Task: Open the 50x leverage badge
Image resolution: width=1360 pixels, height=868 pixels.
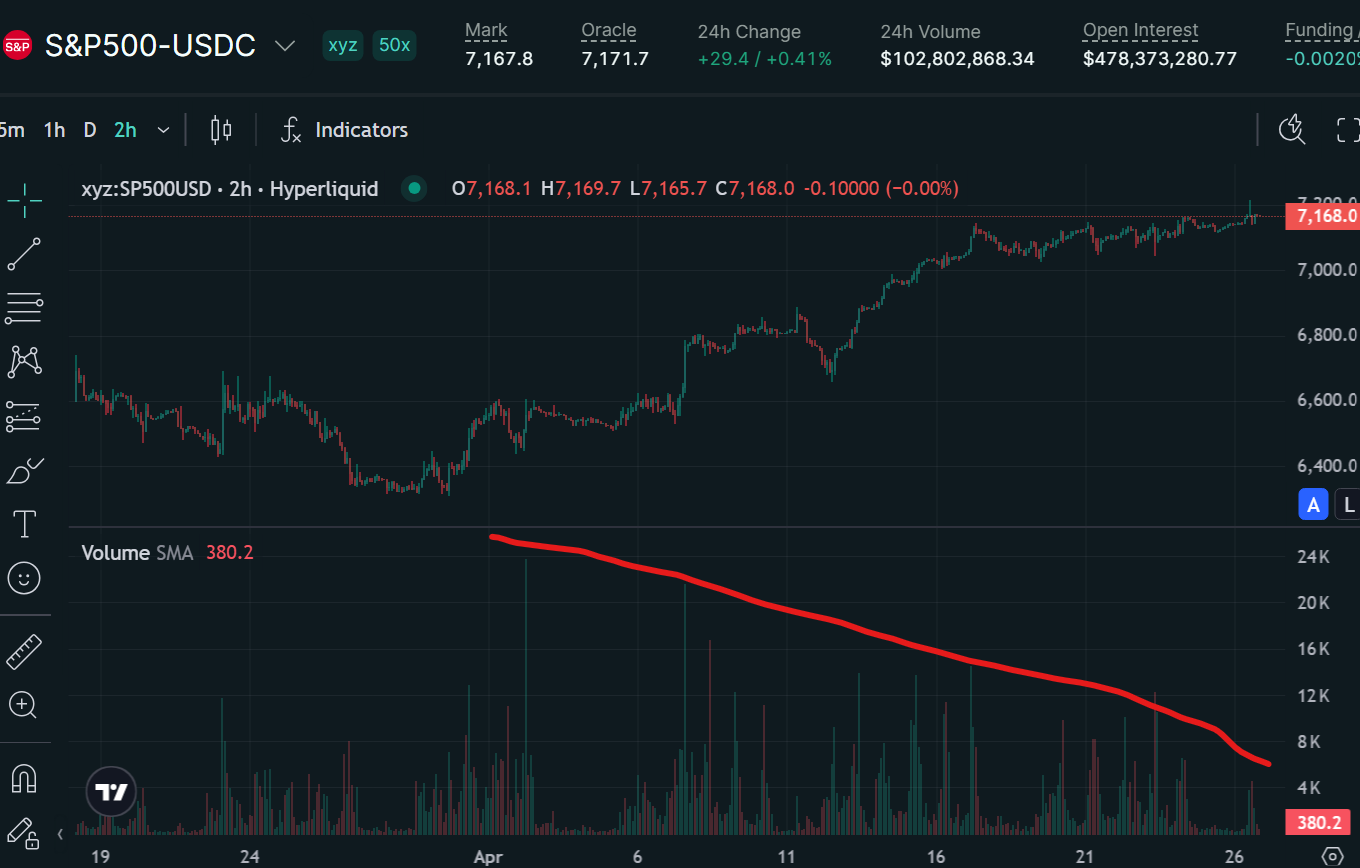Action: pyautogui.click(x=393, y=46)
